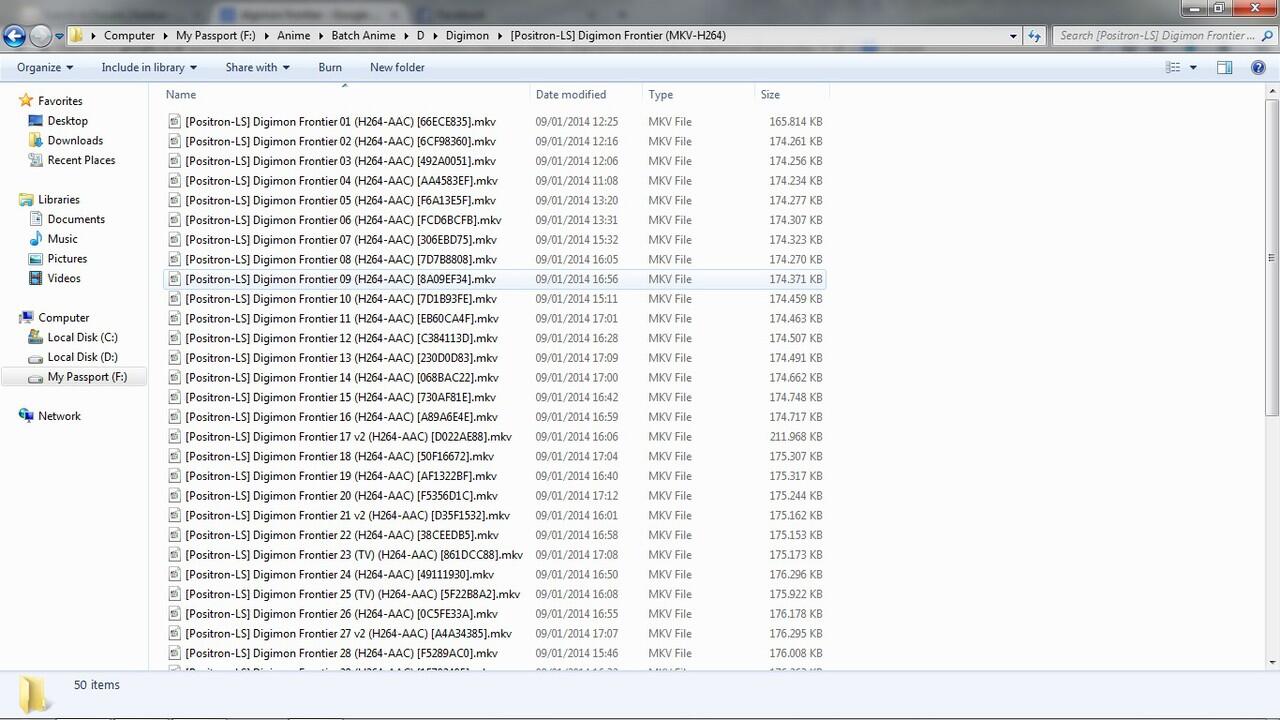Viewport: 1280px width, 720px height.
Task: Click the folder icon in the details pane
Action: (x=33, y=693)
